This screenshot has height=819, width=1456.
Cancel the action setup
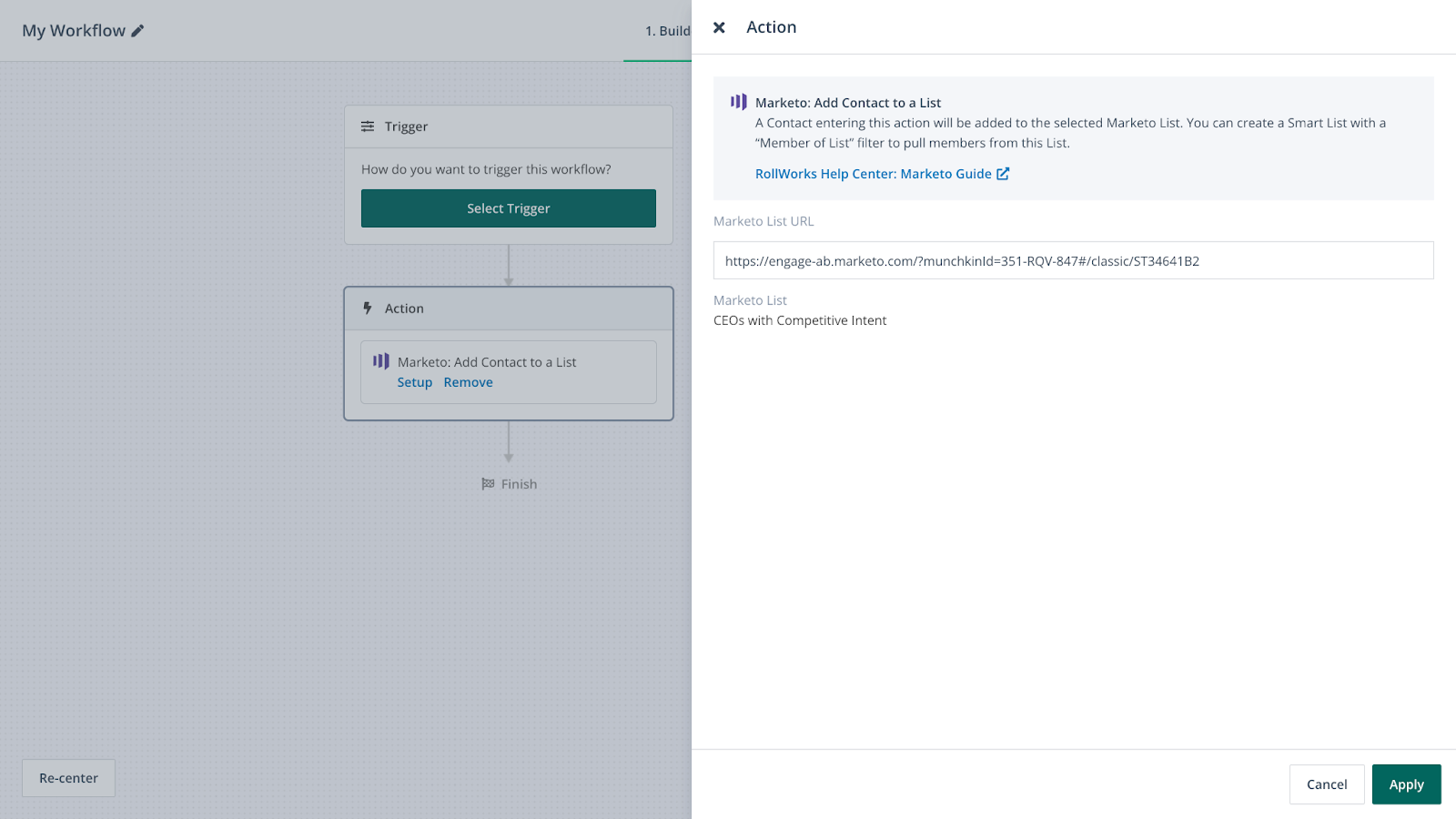click(x=1327, y=784)
